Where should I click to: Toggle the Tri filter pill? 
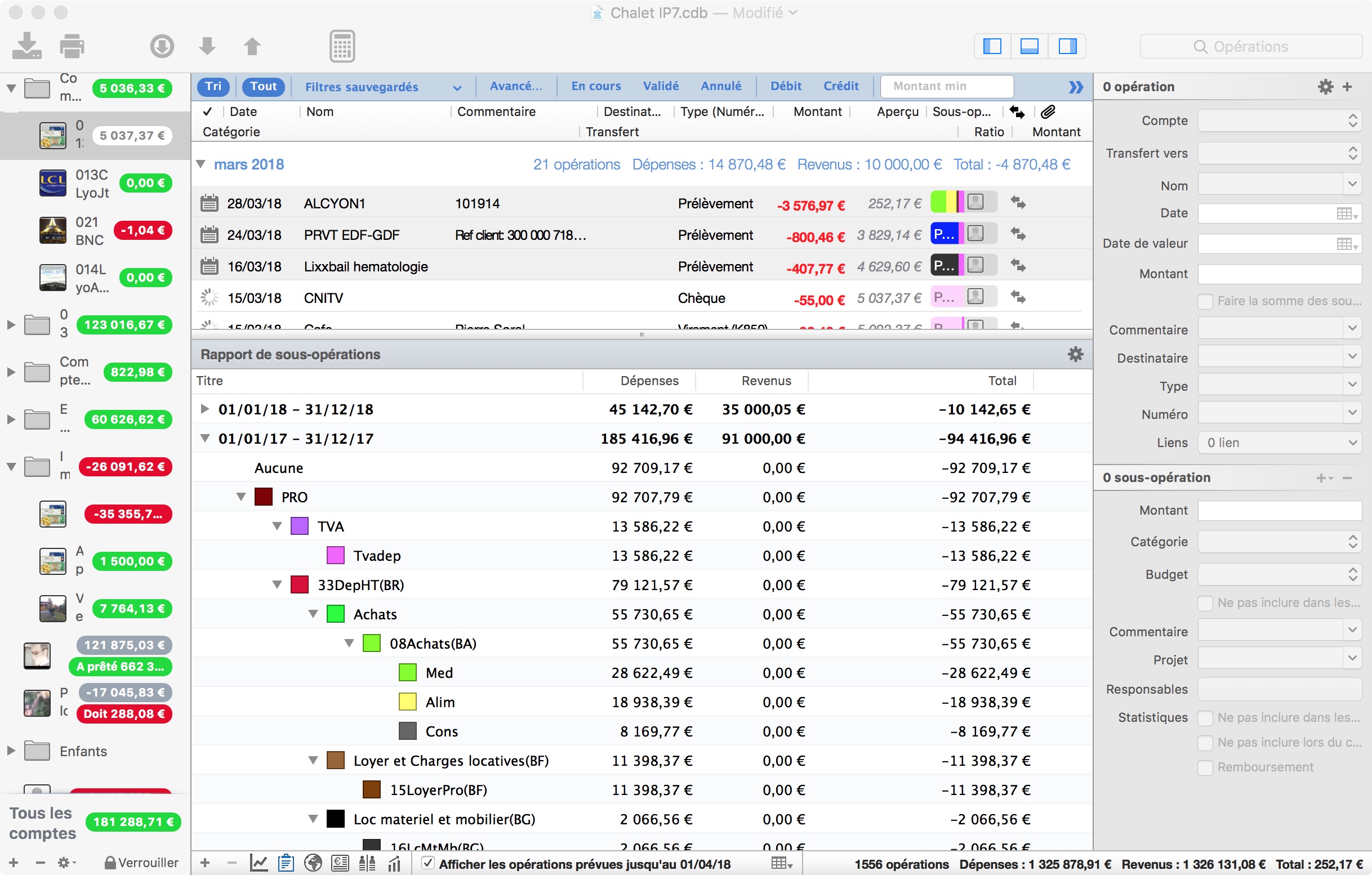213,87
